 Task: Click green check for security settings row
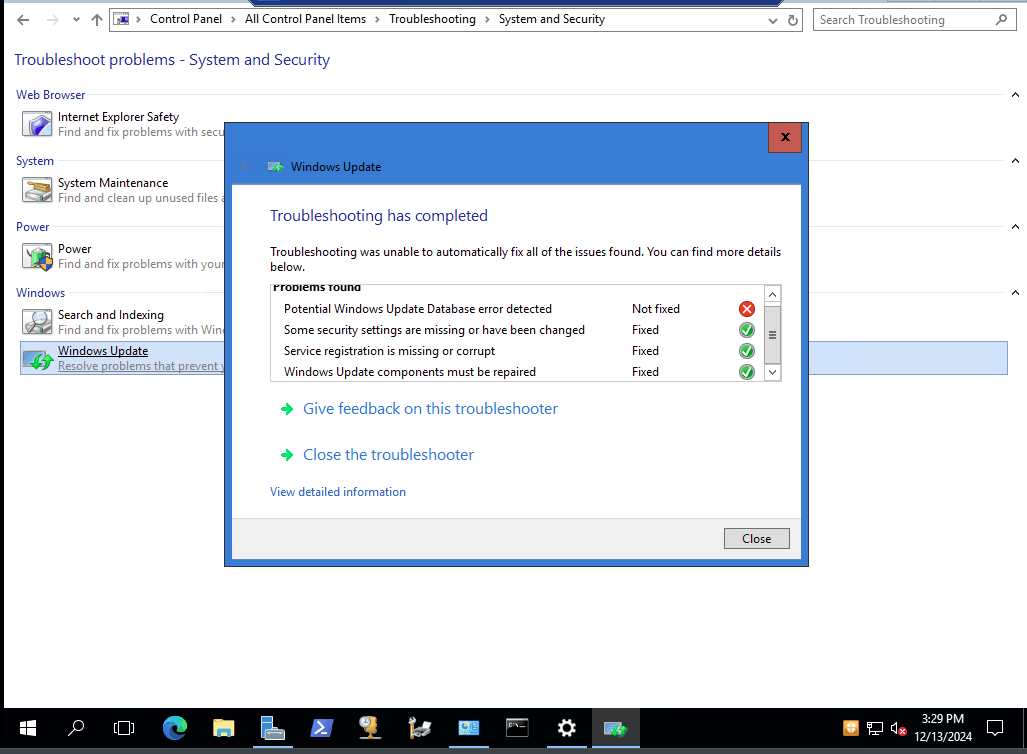747,330
